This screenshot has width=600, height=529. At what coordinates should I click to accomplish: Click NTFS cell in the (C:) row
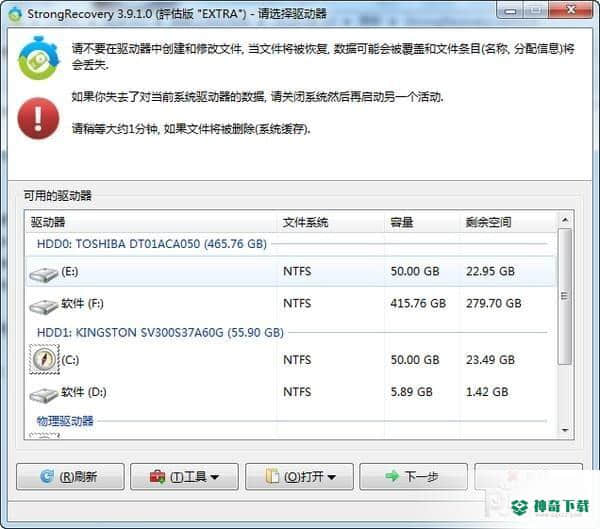point(297,360)
